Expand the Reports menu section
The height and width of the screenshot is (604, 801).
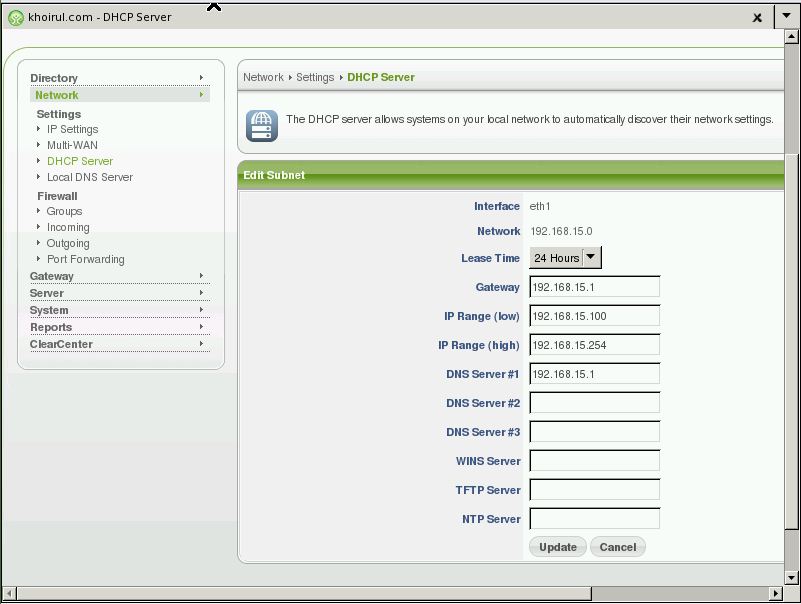(120, 327)
